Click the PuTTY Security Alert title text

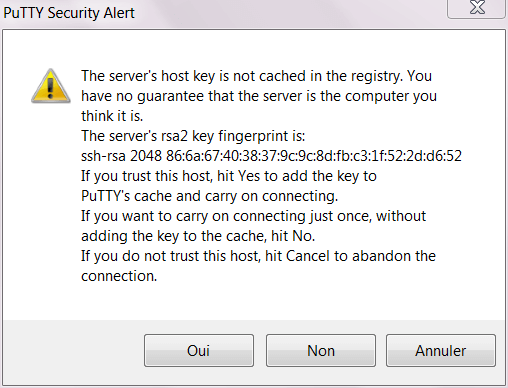pyautogui.click(x=69, y=13)
